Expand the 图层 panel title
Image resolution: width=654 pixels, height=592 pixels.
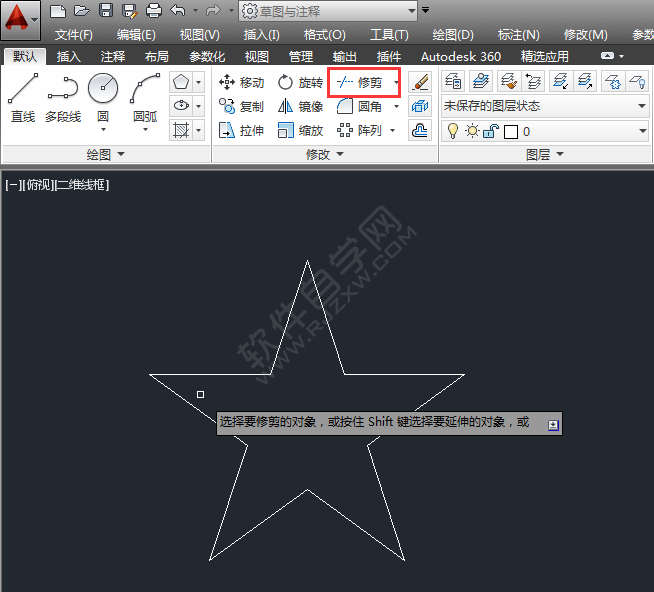point(545,154)
